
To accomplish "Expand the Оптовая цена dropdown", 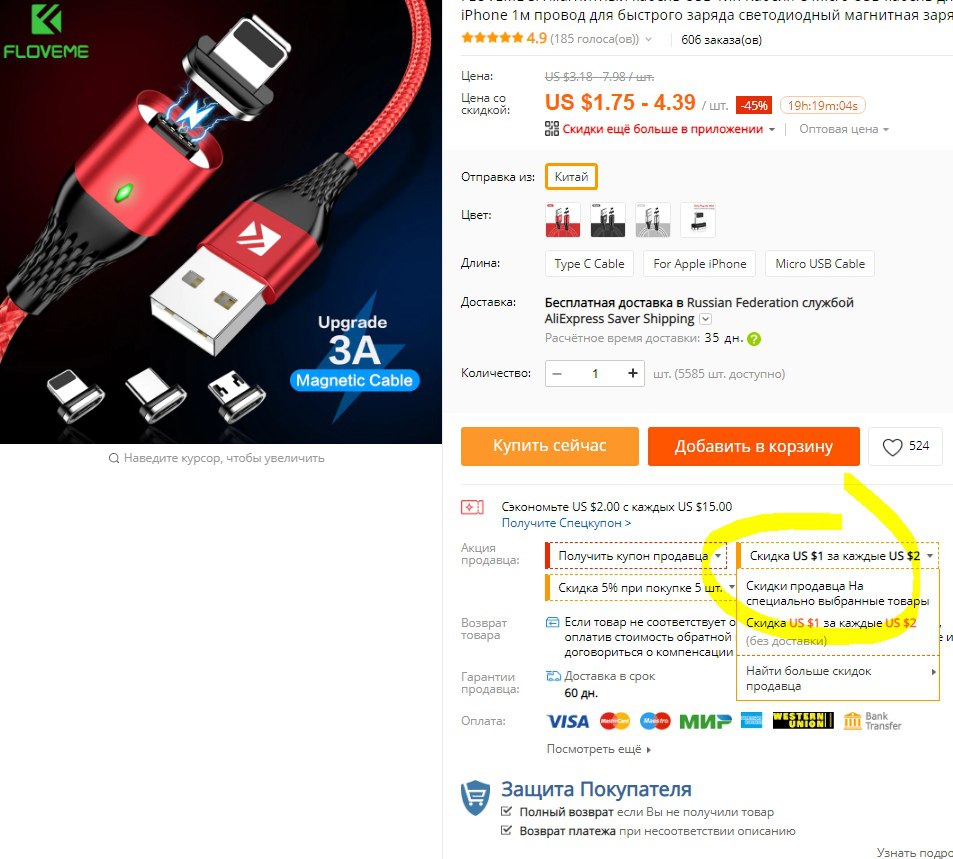I will point(844,129).
